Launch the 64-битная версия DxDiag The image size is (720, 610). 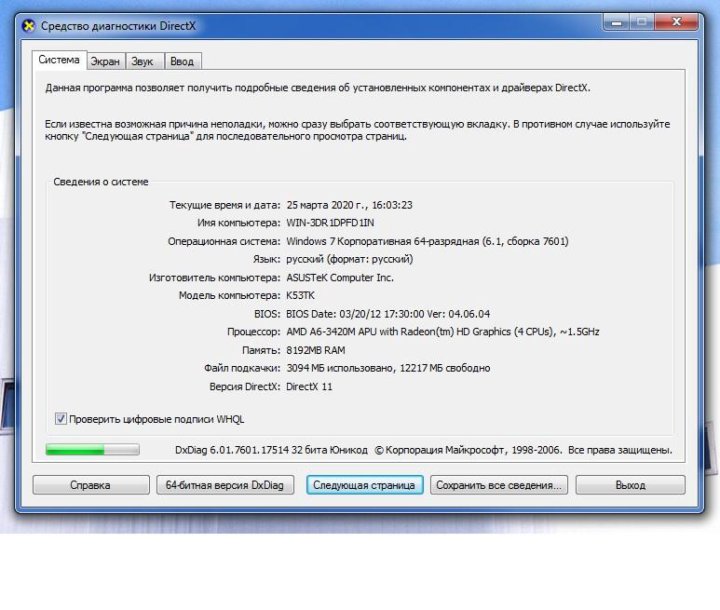(224, 485)
